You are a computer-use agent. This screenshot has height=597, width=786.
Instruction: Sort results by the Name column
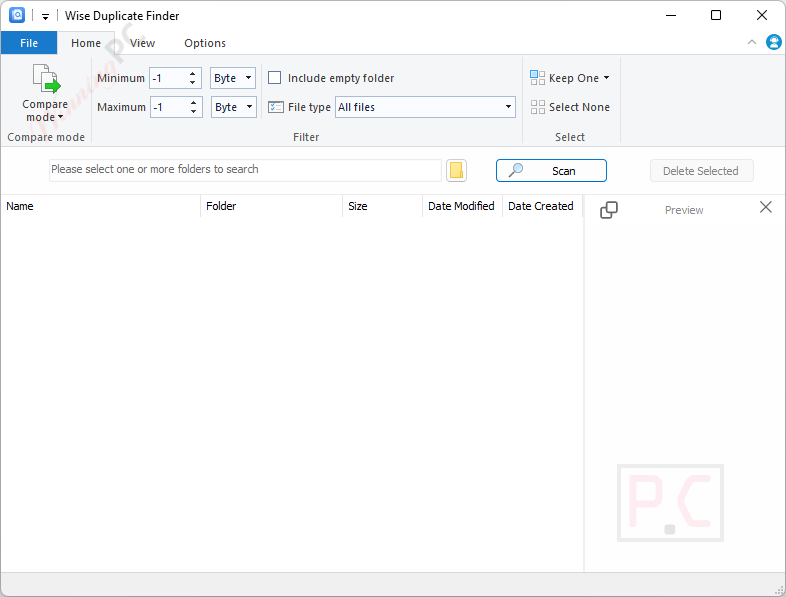pos(100,206)
